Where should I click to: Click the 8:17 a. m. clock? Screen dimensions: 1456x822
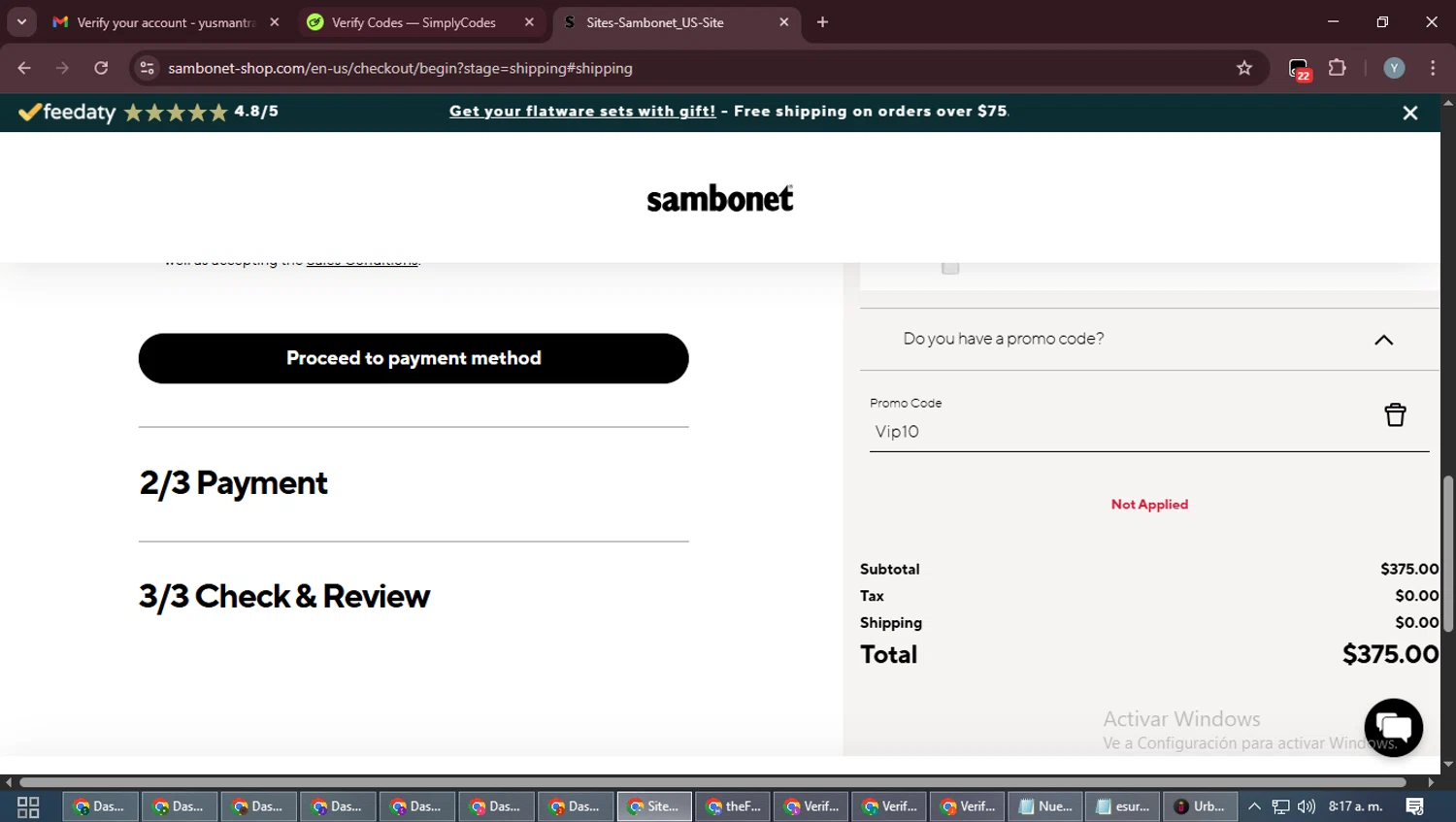pos(1356,806)
